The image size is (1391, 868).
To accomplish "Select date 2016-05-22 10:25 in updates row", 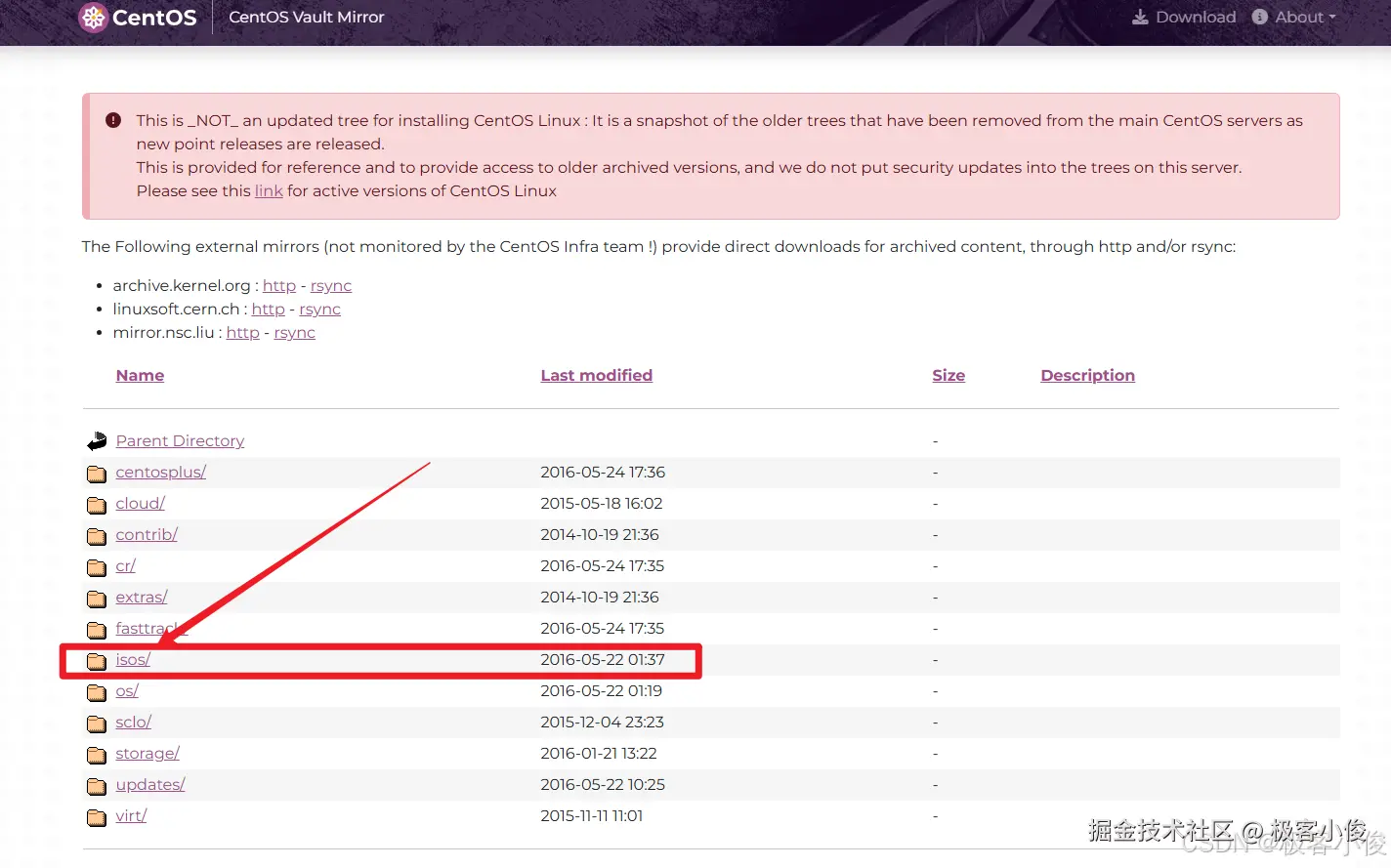I will [x=603, y=784].
